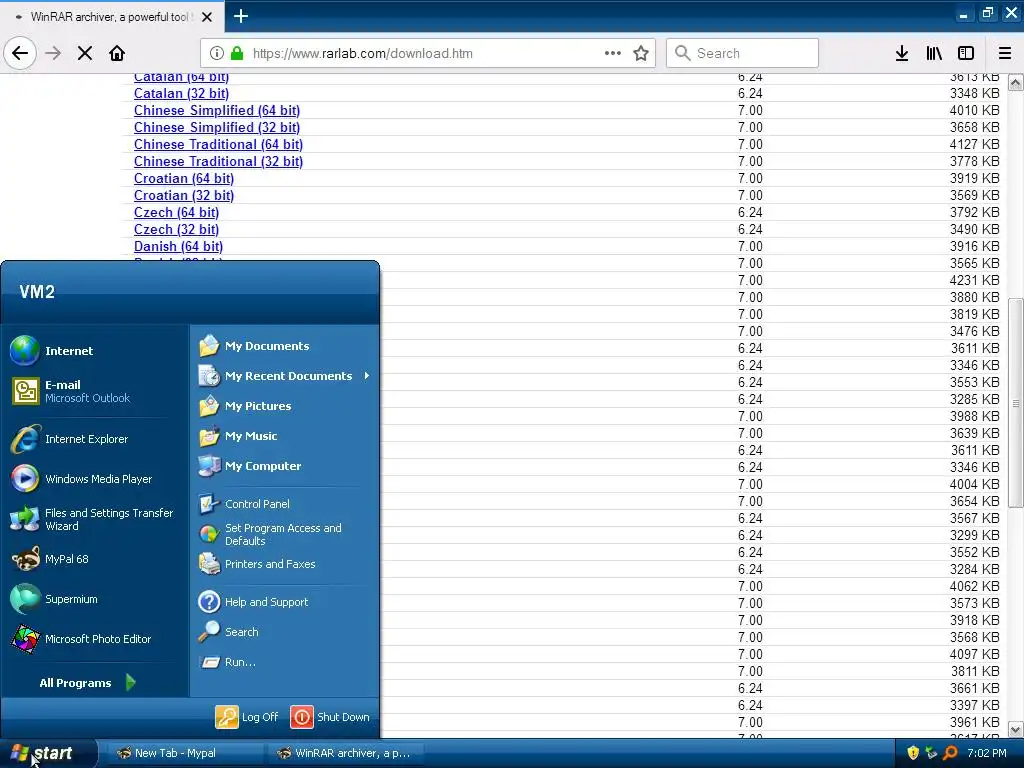This screenshot has height=768, width=1024.
Task: Open Printers and Faxes
Action: click(284, 564)
